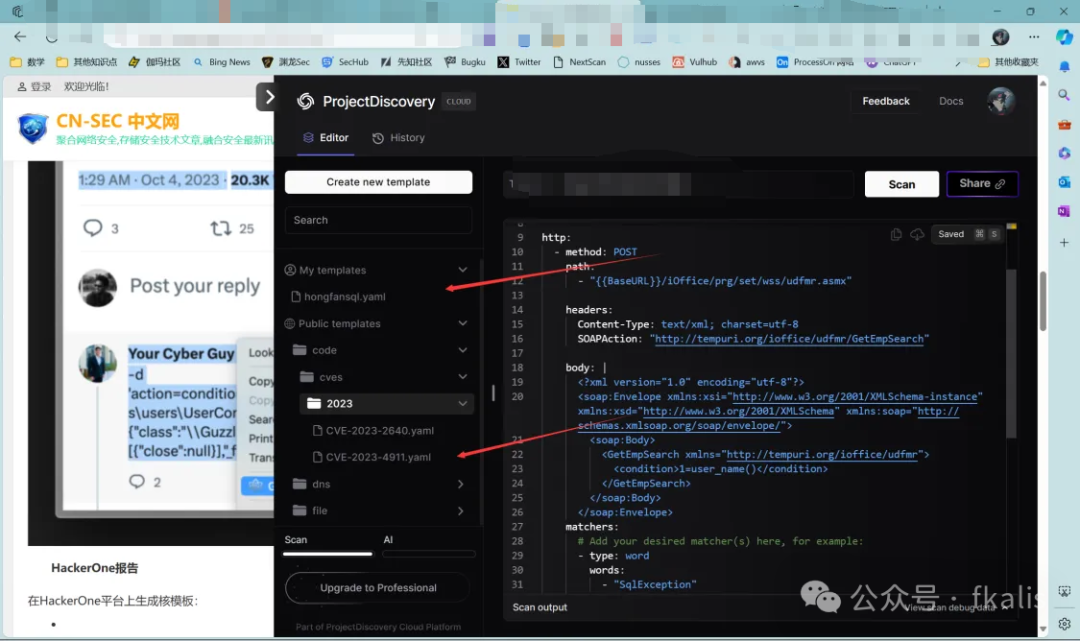Open the Outlook sidebar icon
Image resolution: width=1080 pixels, height=641 pixels.
pyautogui.click(x=1064, y=182)
